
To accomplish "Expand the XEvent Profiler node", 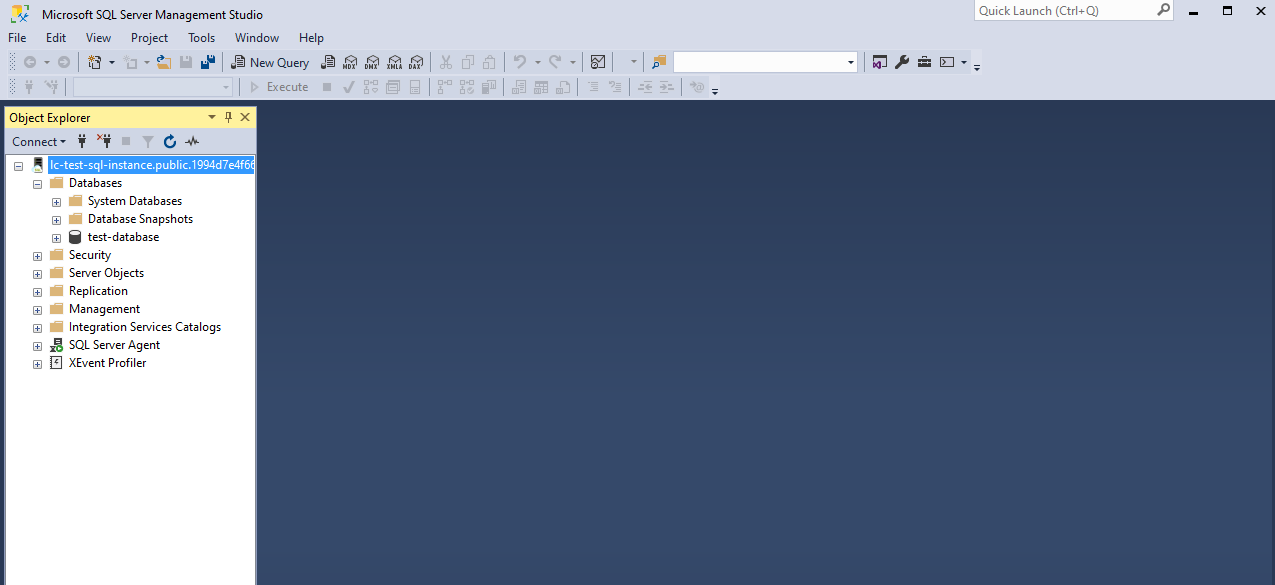I will click(x=37, y=364).
